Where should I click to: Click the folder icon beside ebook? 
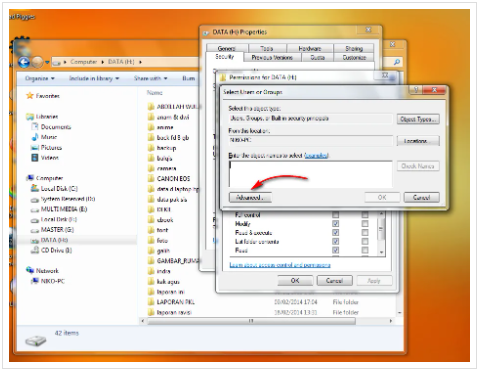[x=151, y=220]
